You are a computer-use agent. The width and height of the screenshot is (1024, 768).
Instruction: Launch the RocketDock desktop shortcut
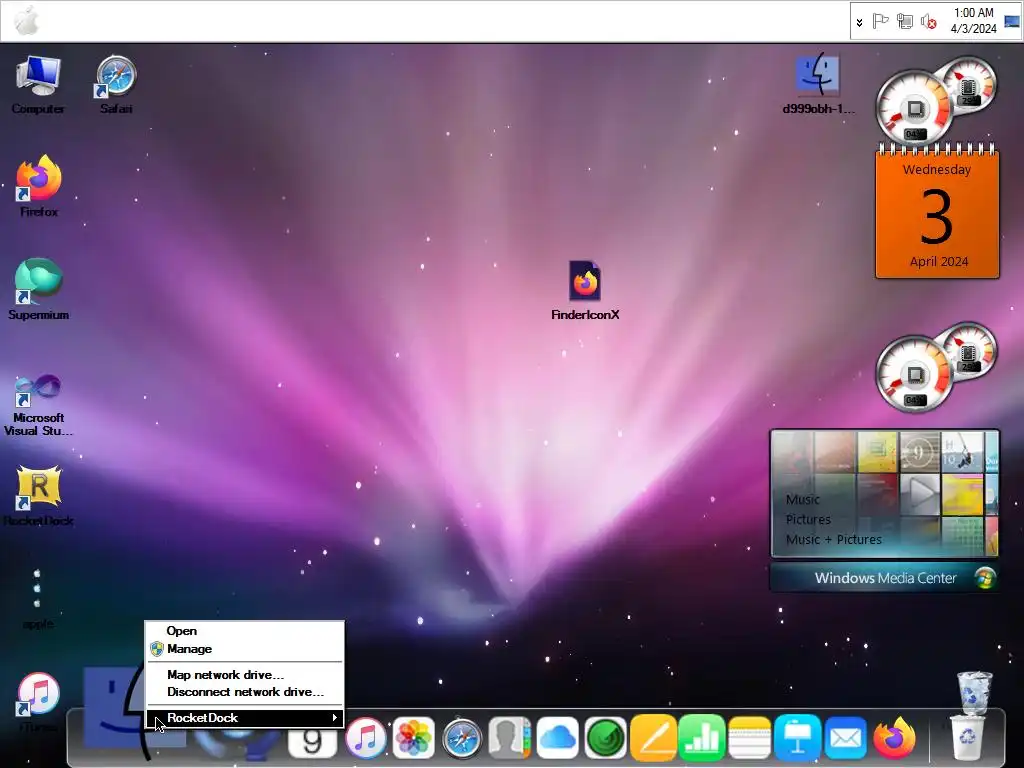(x=39, y=496)
